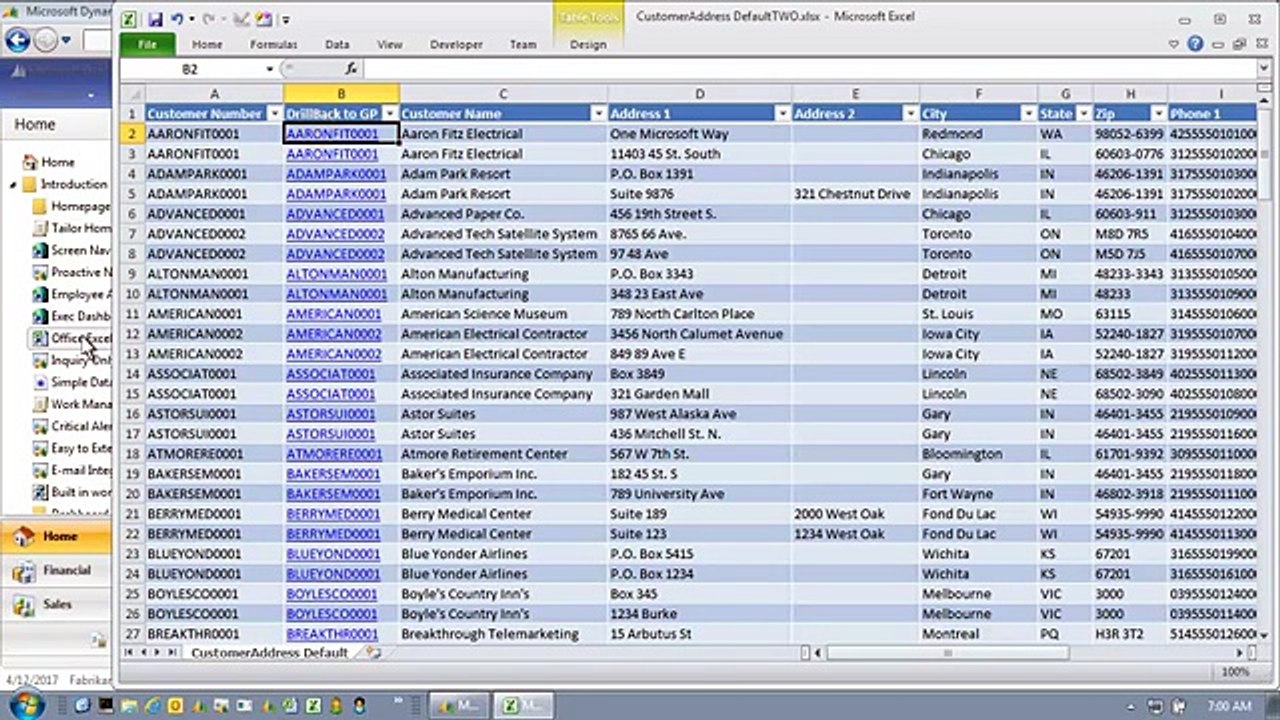Click the Outlook icon in the taskbar quick launch
This screenshot has width=1280, height=720.
175,705
